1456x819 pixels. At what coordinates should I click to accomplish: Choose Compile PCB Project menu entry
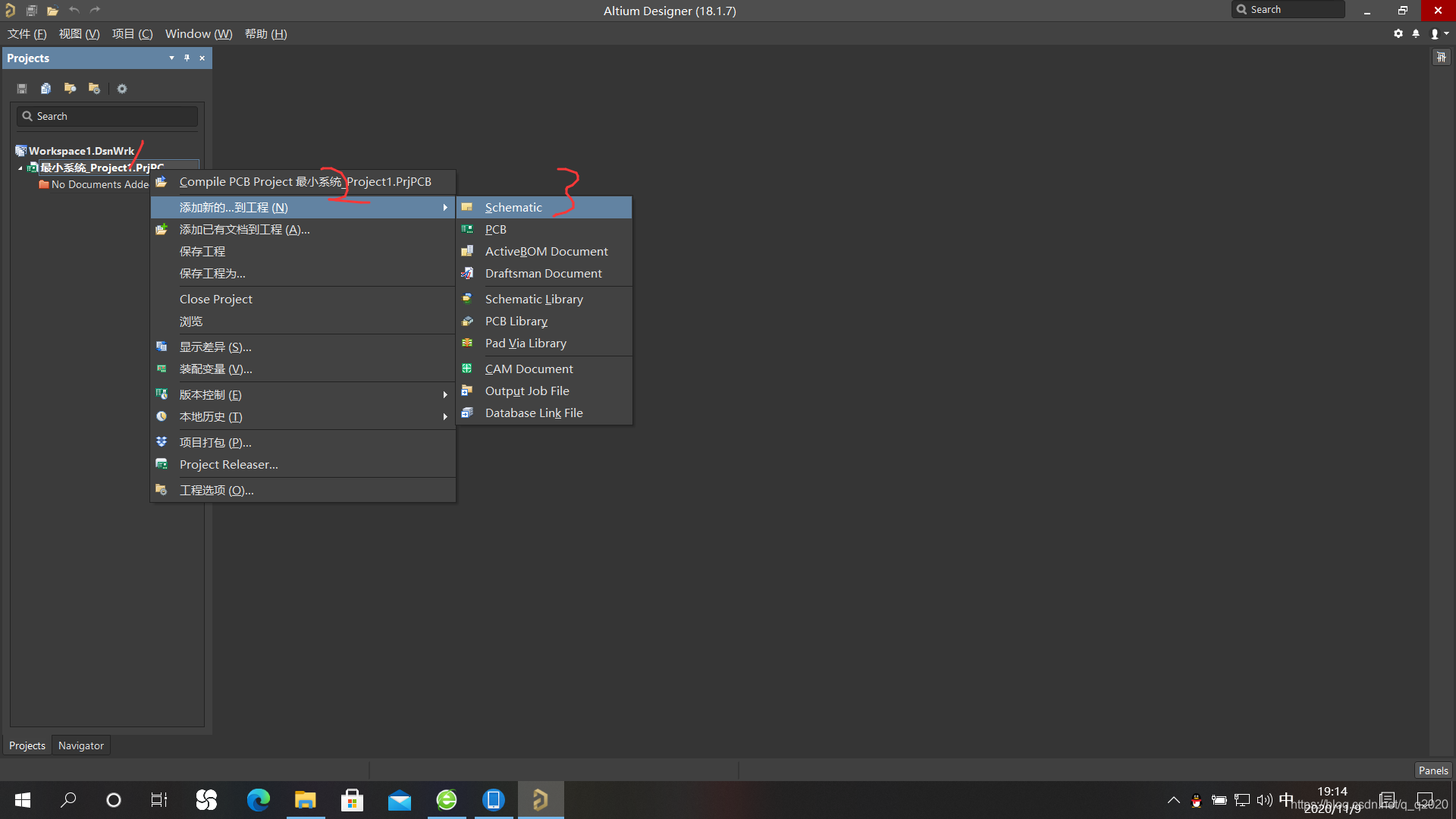point(303,182)
